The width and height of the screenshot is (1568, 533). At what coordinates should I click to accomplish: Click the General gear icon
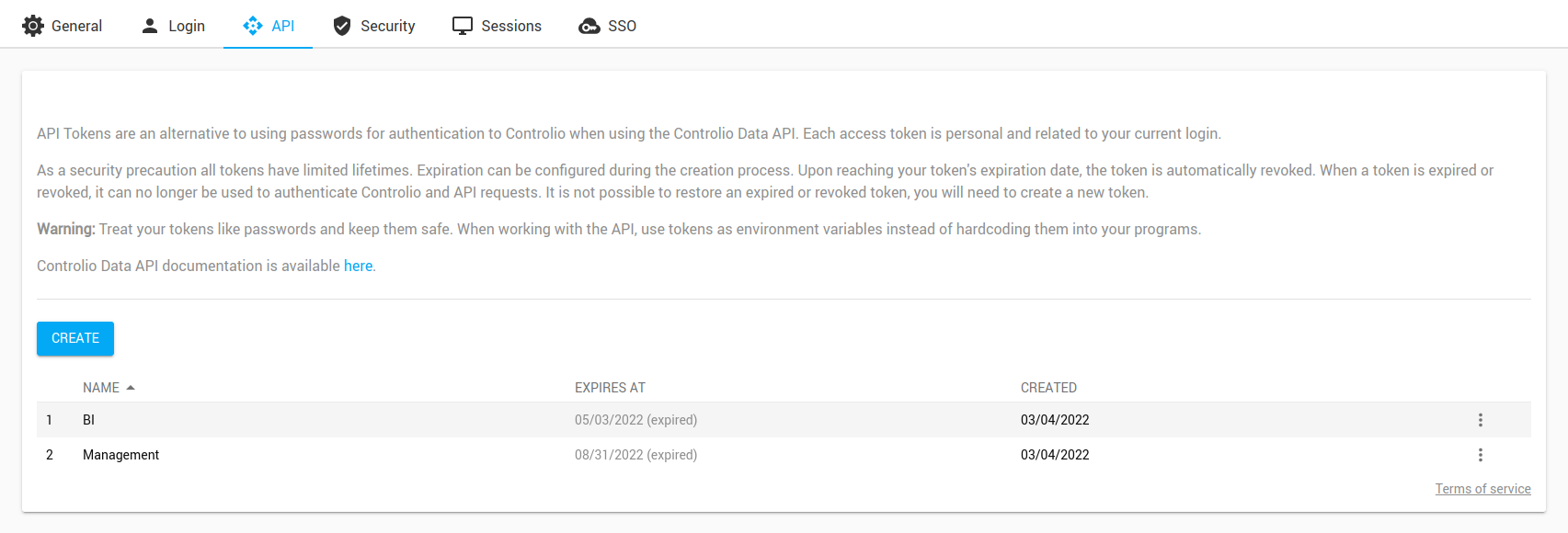tap(33, 26)
